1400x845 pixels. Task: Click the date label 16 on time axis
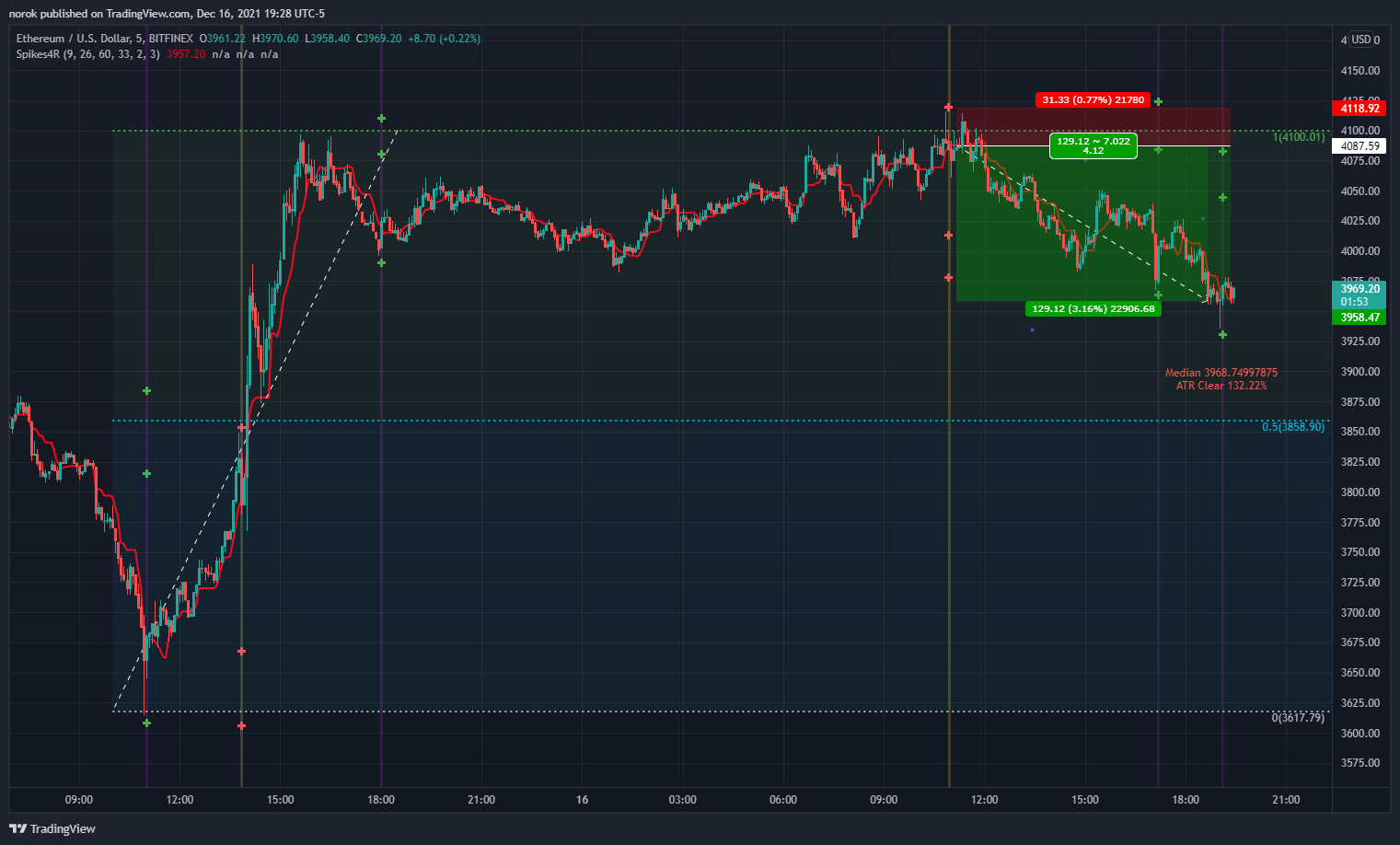582,800
